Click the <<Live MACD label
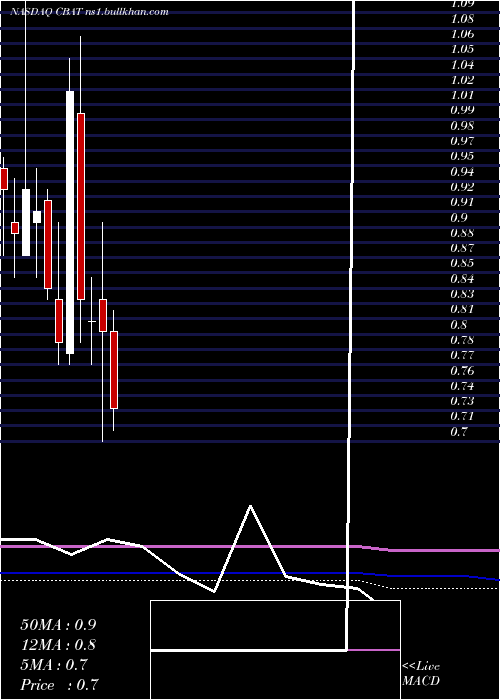 421,674
